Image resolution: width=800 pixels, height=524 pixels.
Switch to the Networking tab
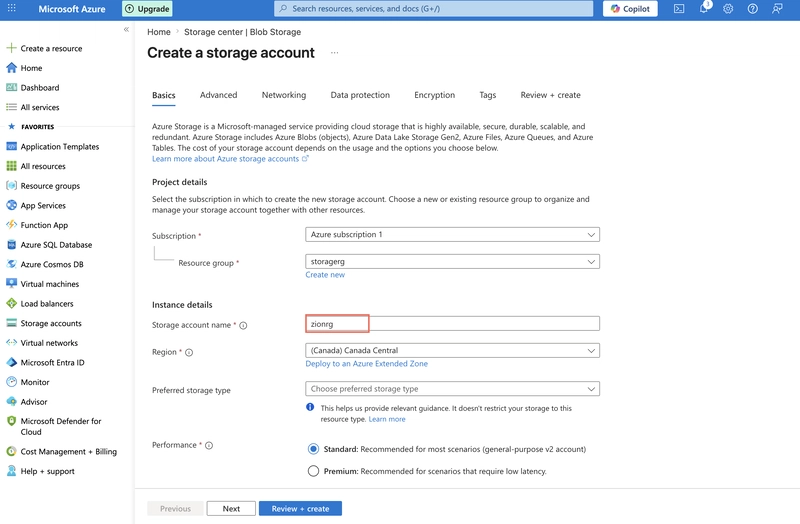click(284, 95)
